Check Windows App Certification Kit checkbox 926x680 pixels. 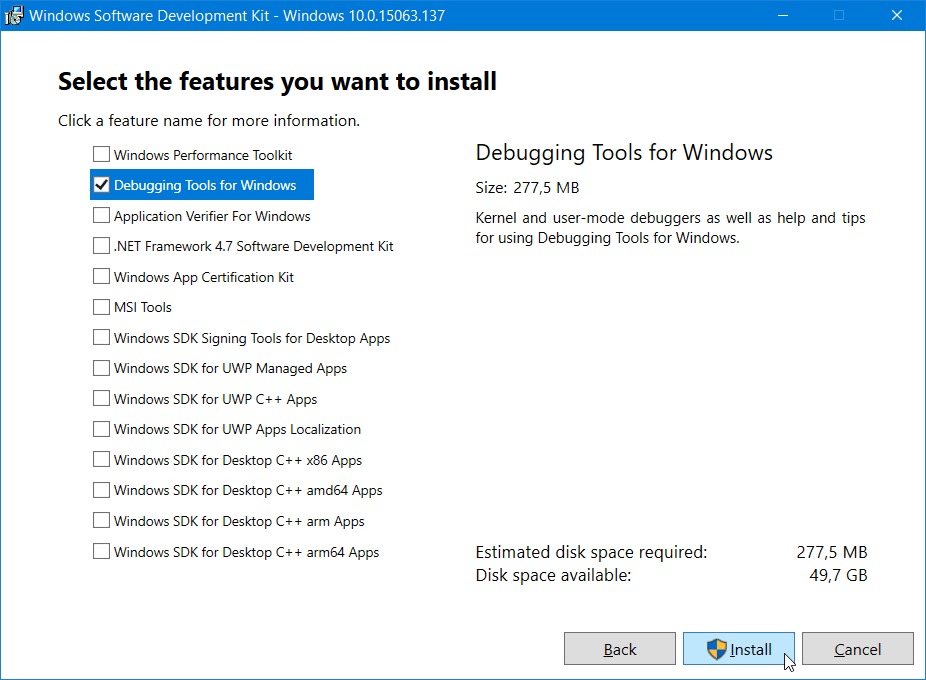(102, 276)
